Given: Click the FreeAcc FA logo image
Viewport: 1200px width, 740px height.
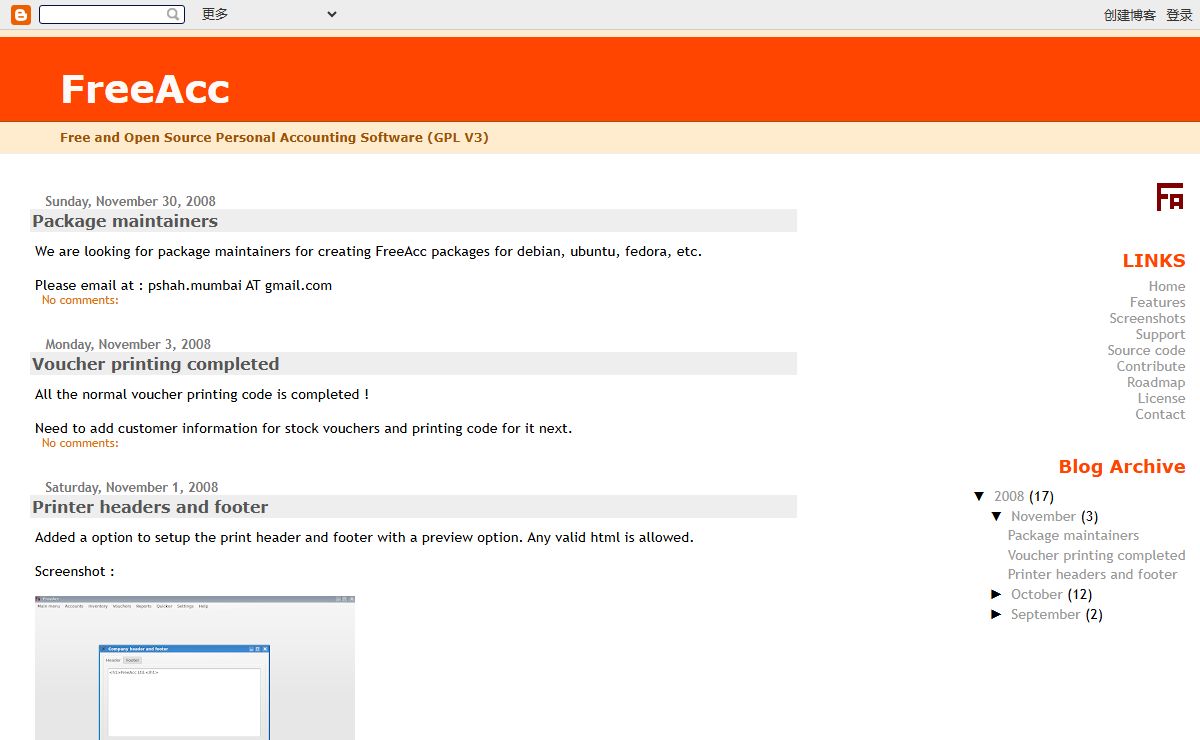Looking at the screenshot, I should [1170, 197].
